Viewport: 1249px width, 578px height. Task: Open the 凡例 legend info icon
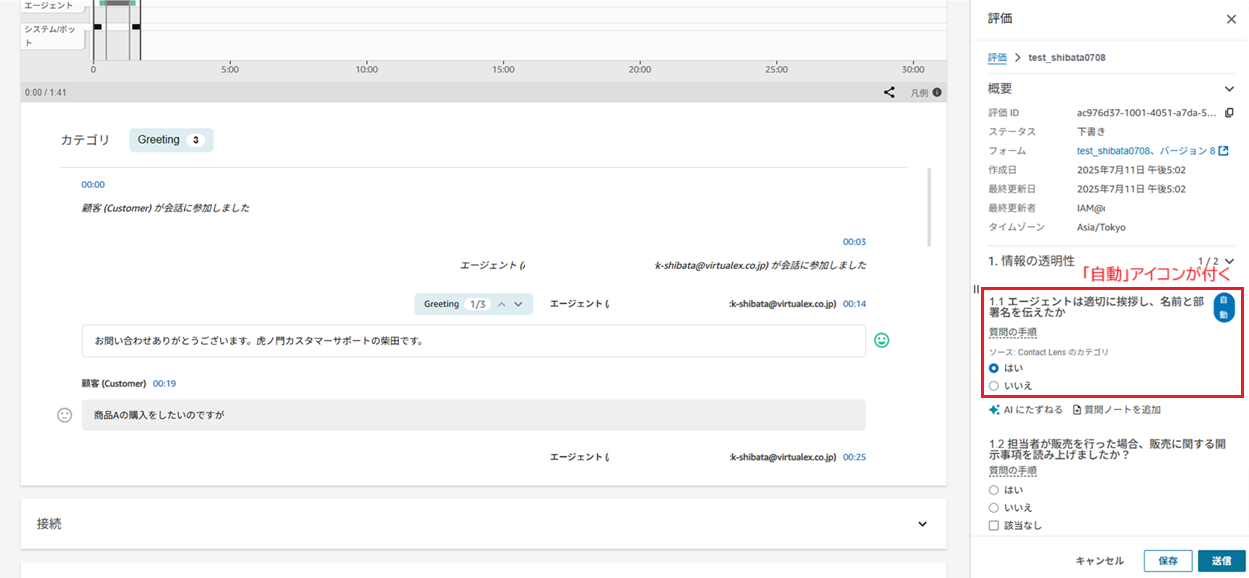point(937,92)
